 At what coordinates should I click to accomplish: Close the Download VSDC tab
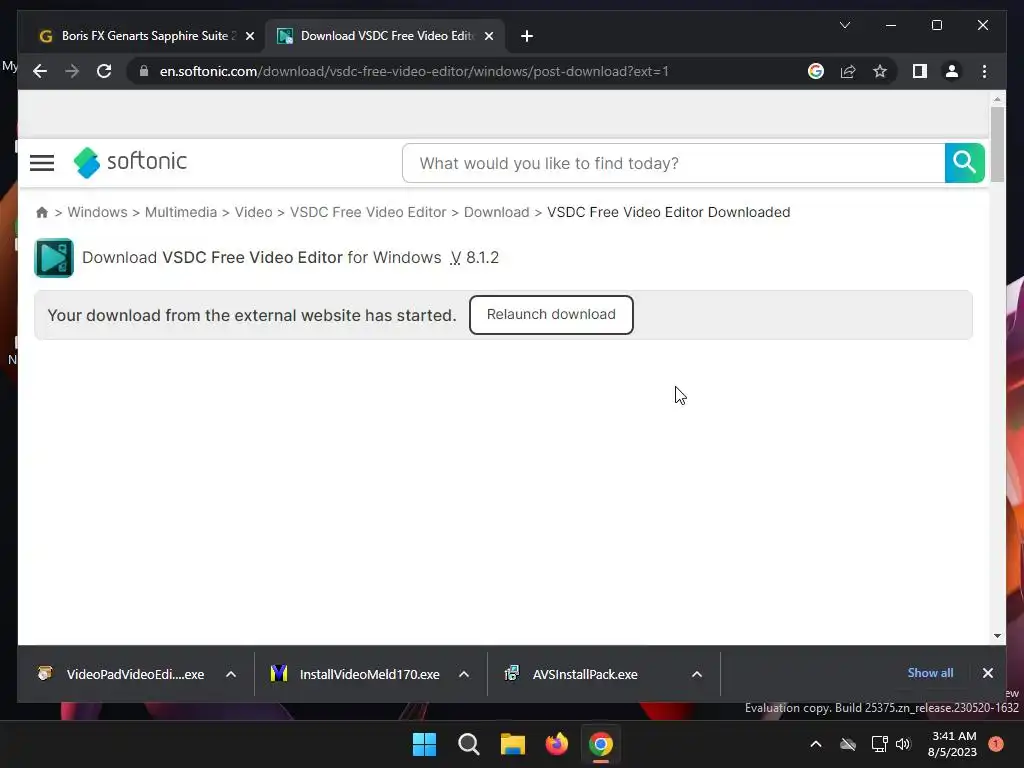(x=488, y=37)
